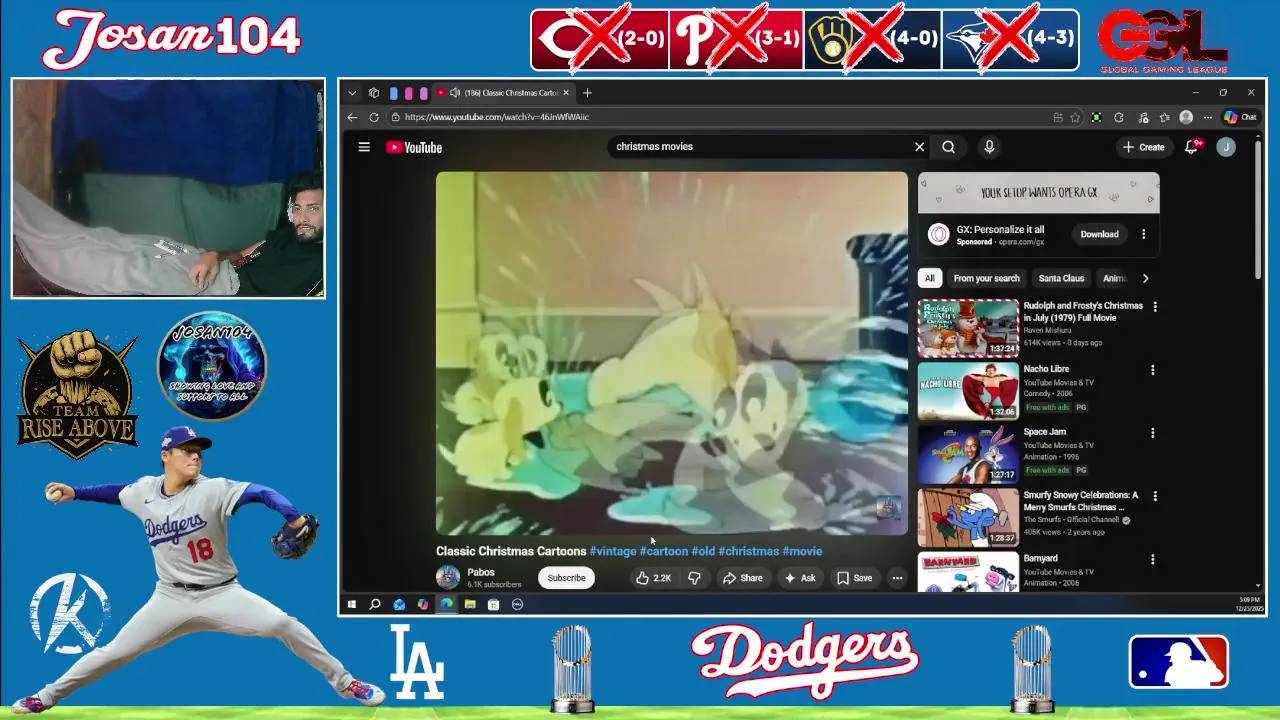Open a new browser tab
Image resolution: width=1280 pixels, height=720 pixels.
pyautogui.click(x=587, y=93)
